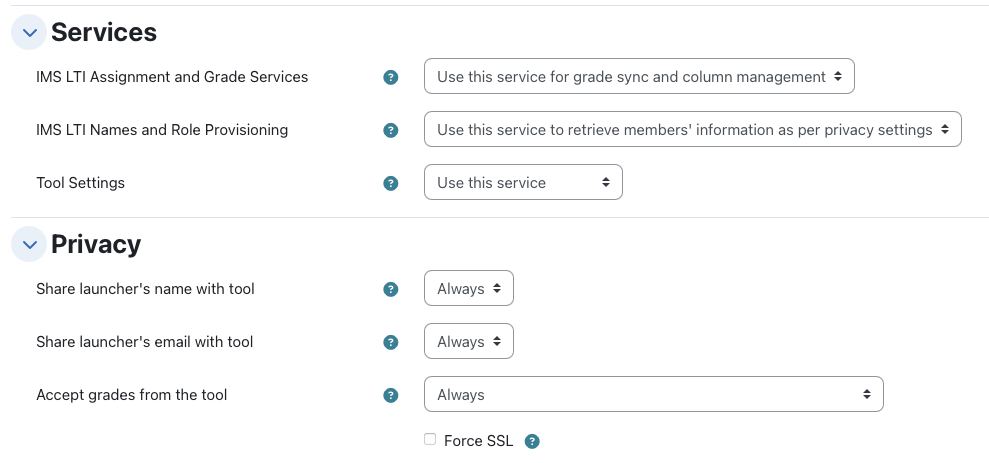
Task: Open the Tool Settings 'Use this service' dropdown
Action: [x=523, y=182]
